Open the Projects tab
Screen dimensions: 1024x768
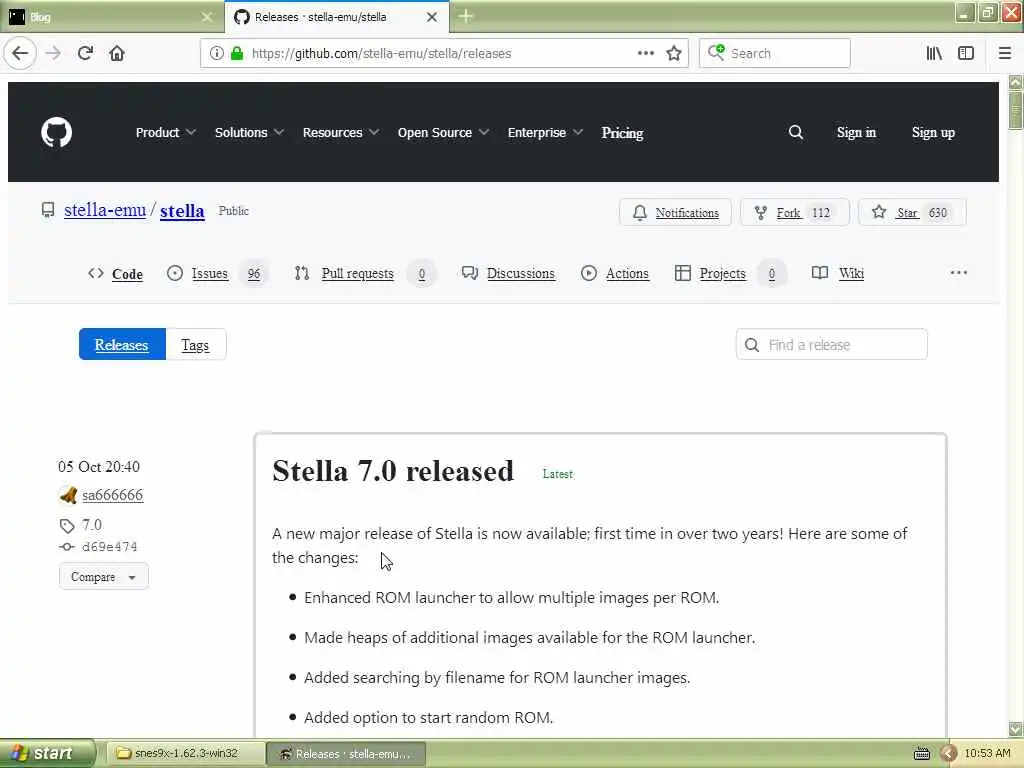(x=729, y=274)
